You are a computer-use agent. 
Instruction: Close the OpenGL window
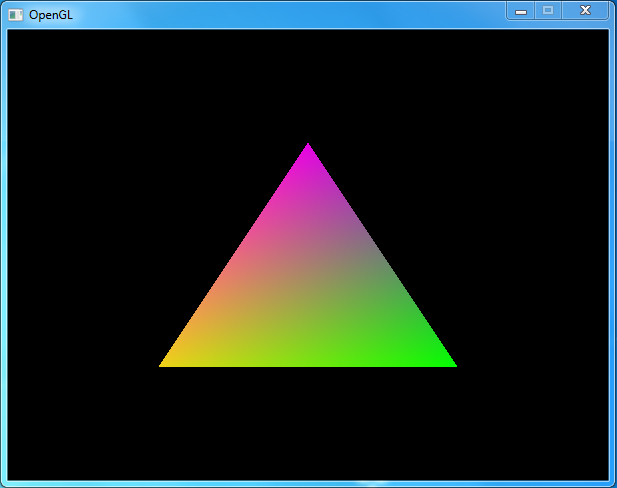585,11
